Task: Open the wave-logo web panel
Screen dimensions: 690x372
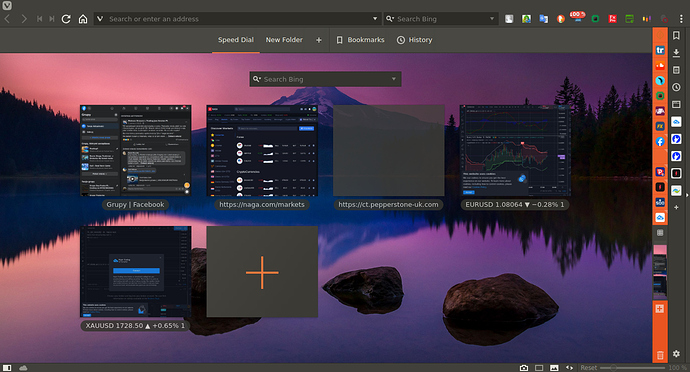Action: tap(676, 190)
